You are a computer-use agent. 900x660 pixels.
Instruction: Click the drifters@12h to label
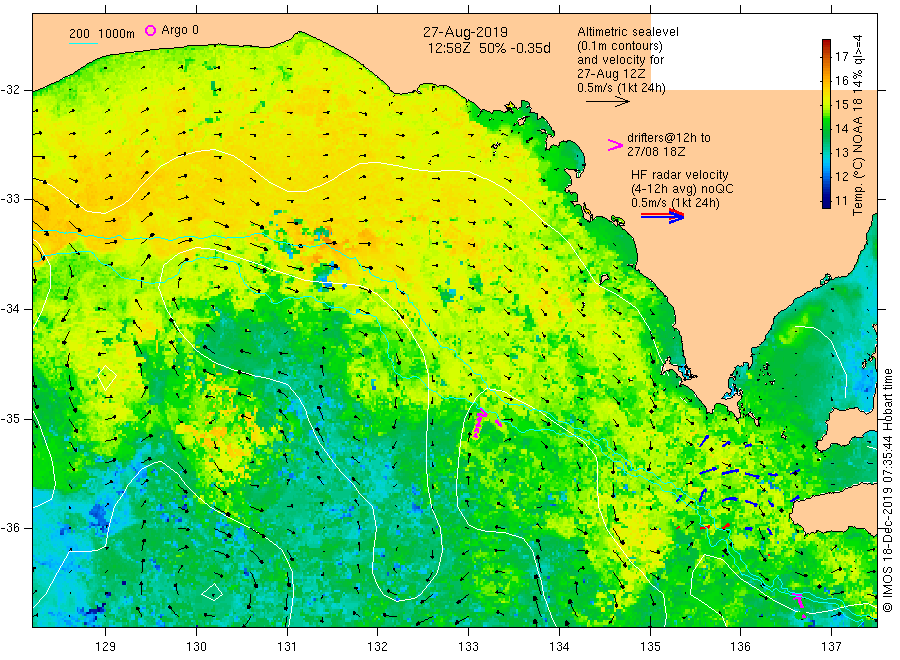point(669,138)
